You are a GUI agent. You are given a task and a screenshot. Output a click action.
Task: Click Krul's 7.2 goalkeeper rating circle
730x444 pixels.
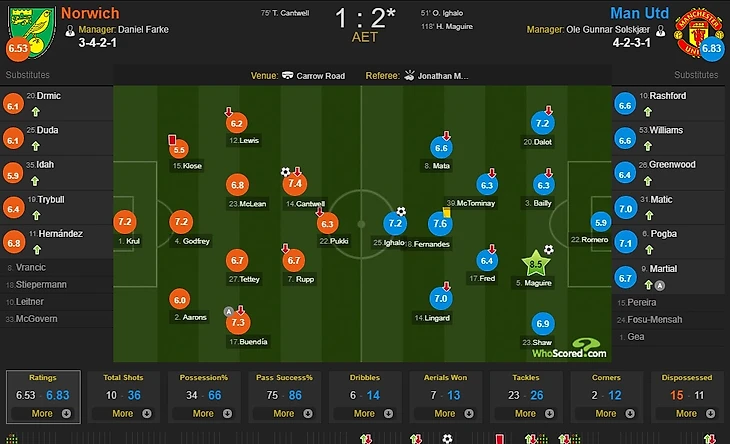pos(126,222)
